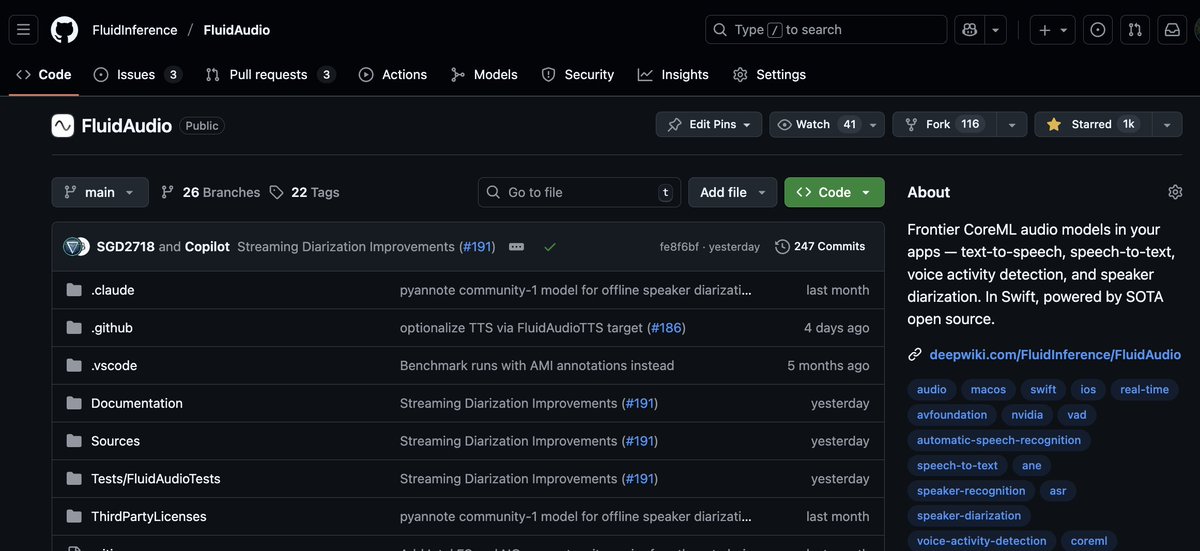Screen dimensions: 1200x551
Task: Open the Tests/FluidAudioTests folder
Action: coord(156,479)
